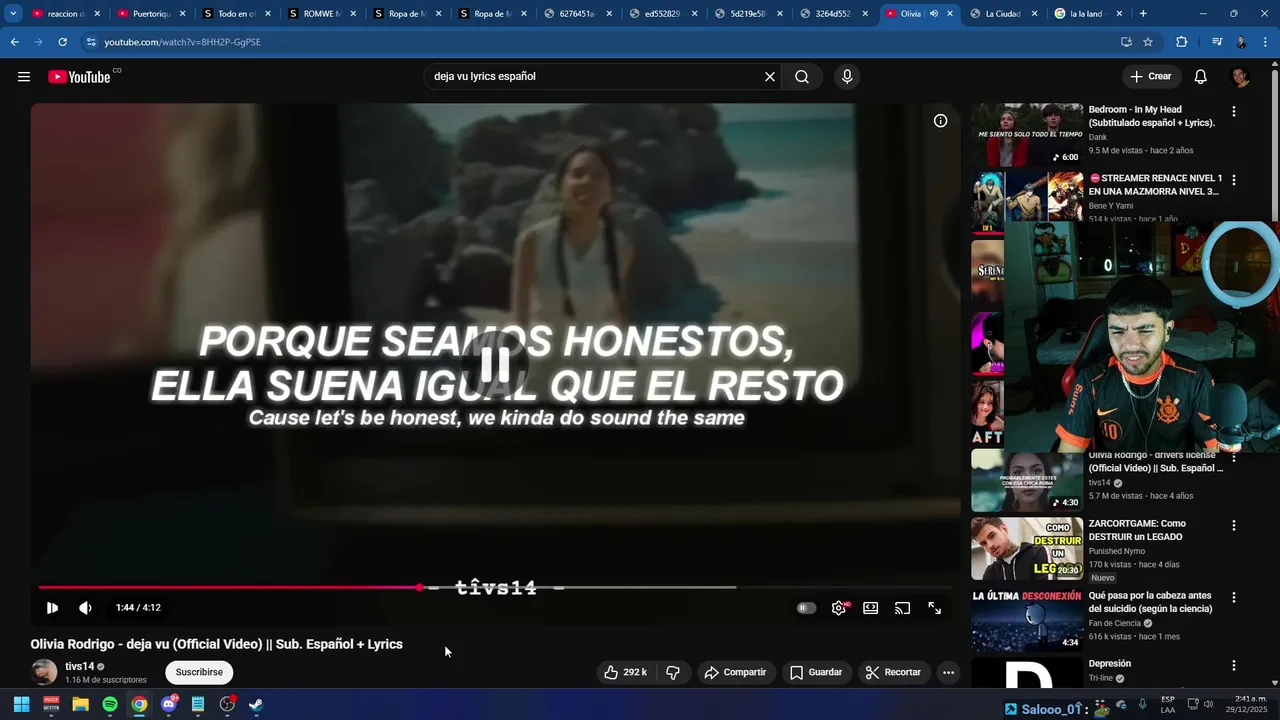
Task: Go back with the browser back arrow
Action: coord(14,42)
